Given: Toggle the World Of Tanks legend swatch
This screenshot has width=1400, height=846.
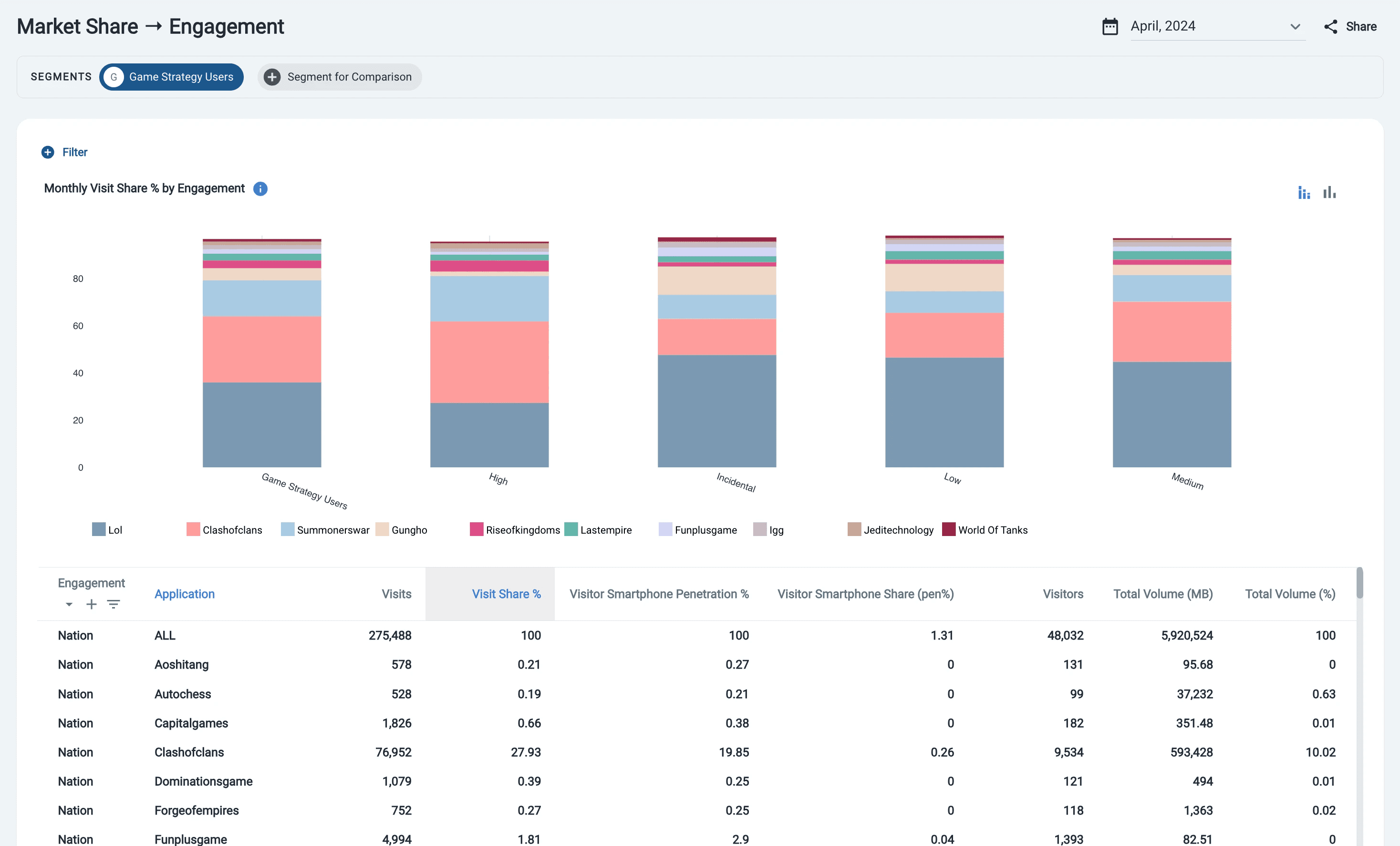Looking at the screenshot, I should point(949,529).
